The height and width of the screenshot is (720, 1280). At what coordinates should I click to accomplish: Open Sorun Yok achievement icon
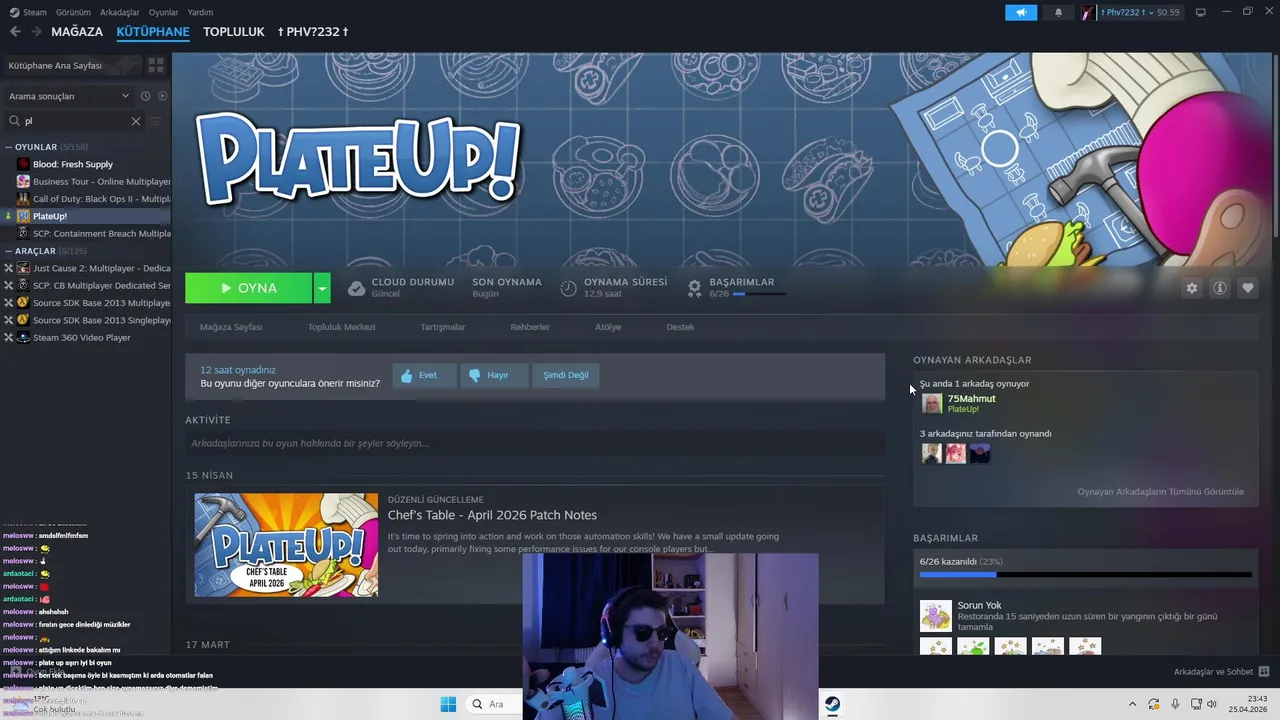pos(936,615)
